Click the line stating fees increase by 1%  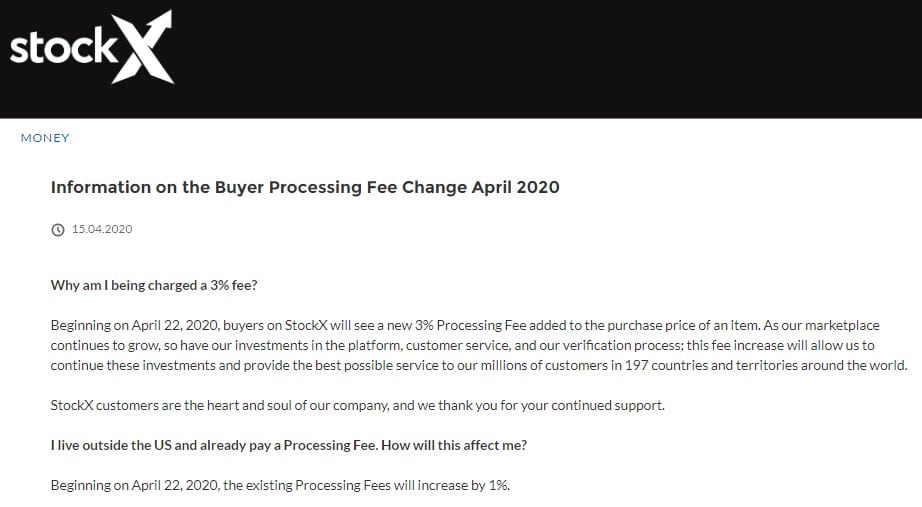pos(280,485)
